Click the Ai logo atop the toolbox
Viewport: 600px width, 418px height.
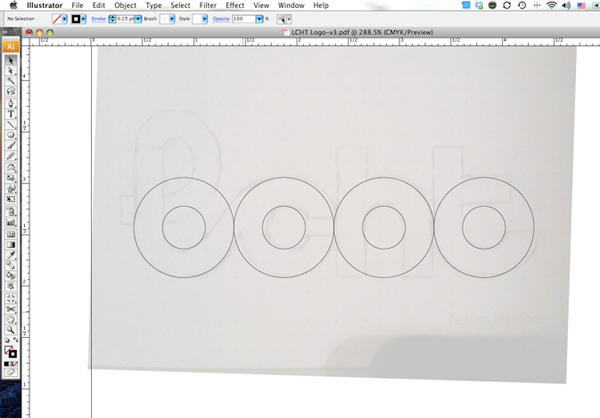(x=11, y=47)
